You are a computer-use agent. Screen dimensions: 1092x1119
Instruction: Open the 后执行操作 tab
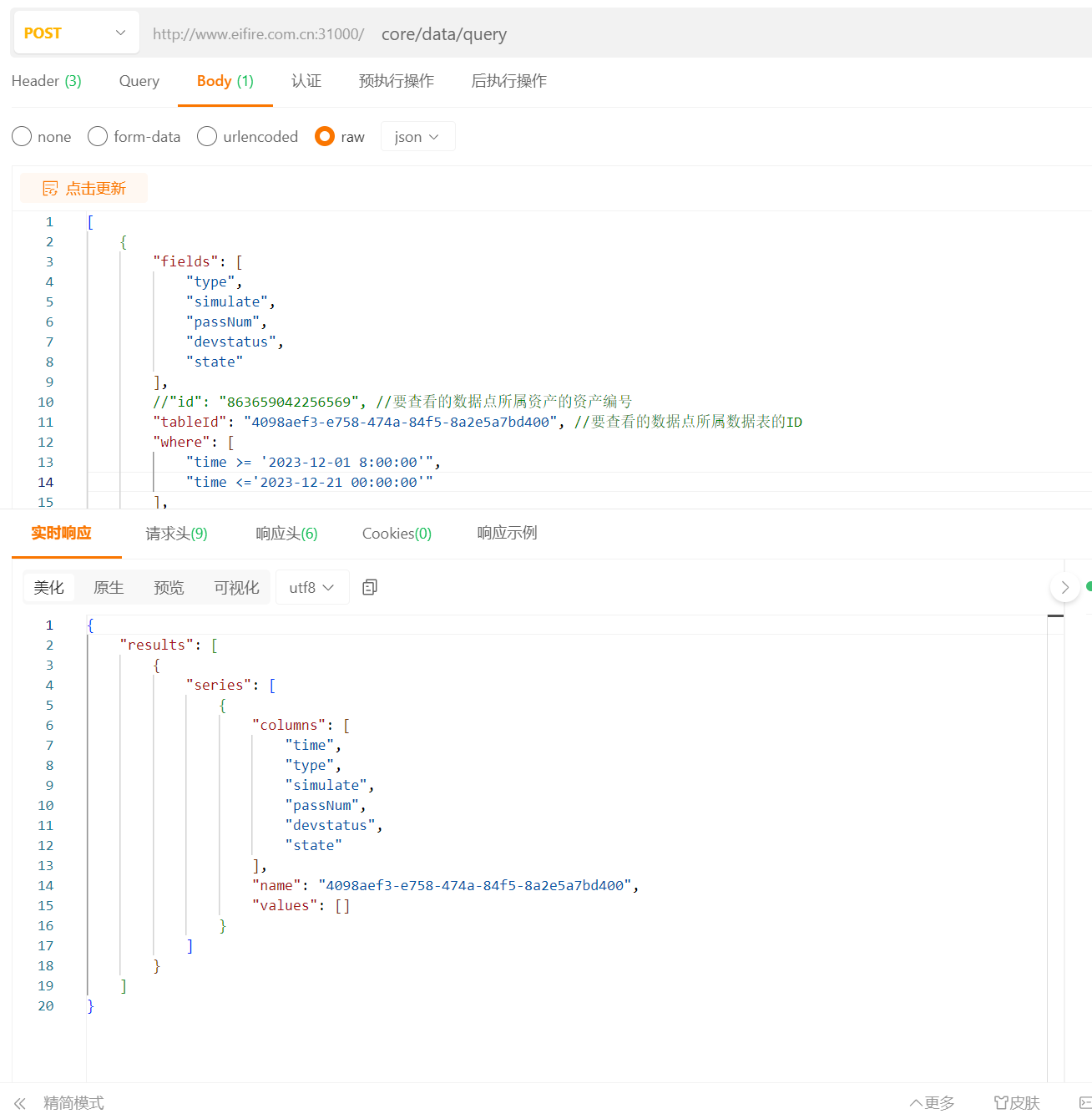(x=509, y=81)
